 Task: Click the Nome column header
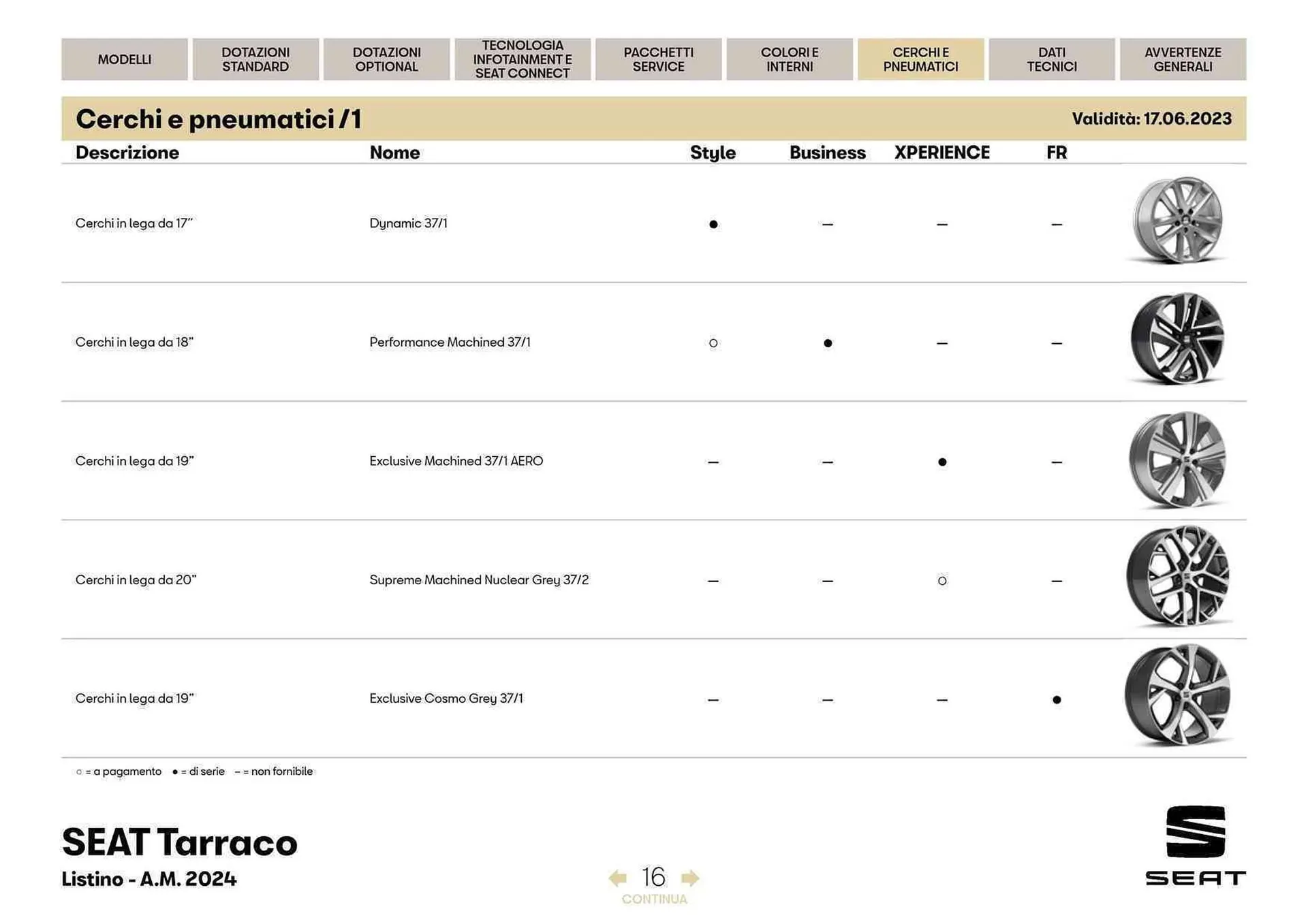394,153
